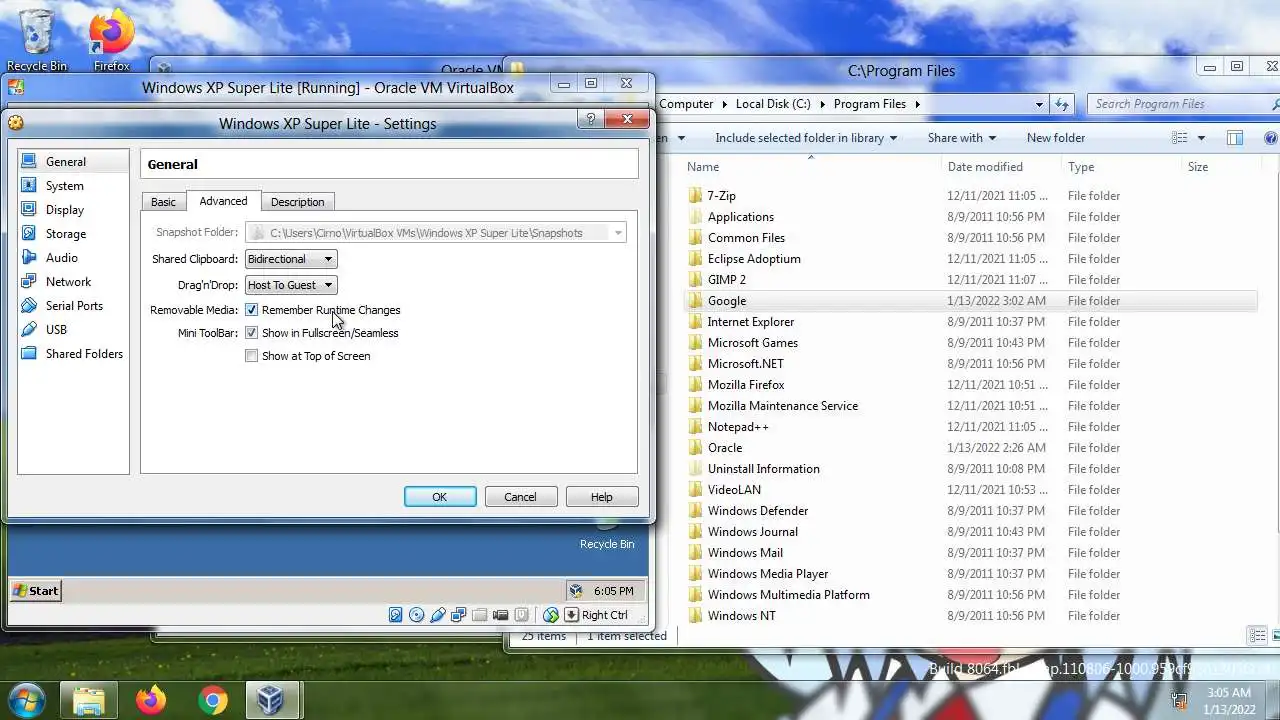Click the network adapters icon in VirtualBox status bar
Image resolution: width=1280 pixels, height=720 pixels.
[458, 615]
